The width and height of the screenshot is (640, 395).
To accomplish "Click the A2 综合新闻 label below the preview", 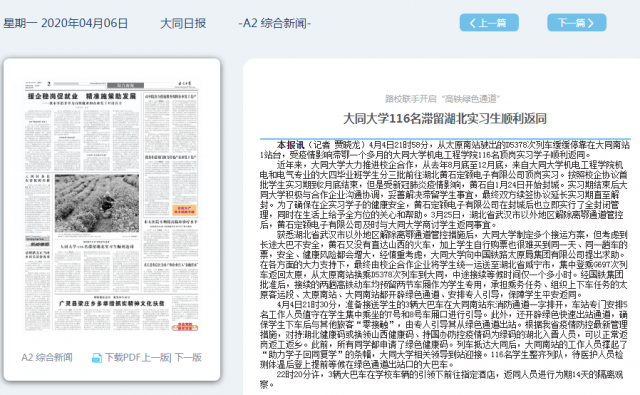I will (x=47, y=358).
